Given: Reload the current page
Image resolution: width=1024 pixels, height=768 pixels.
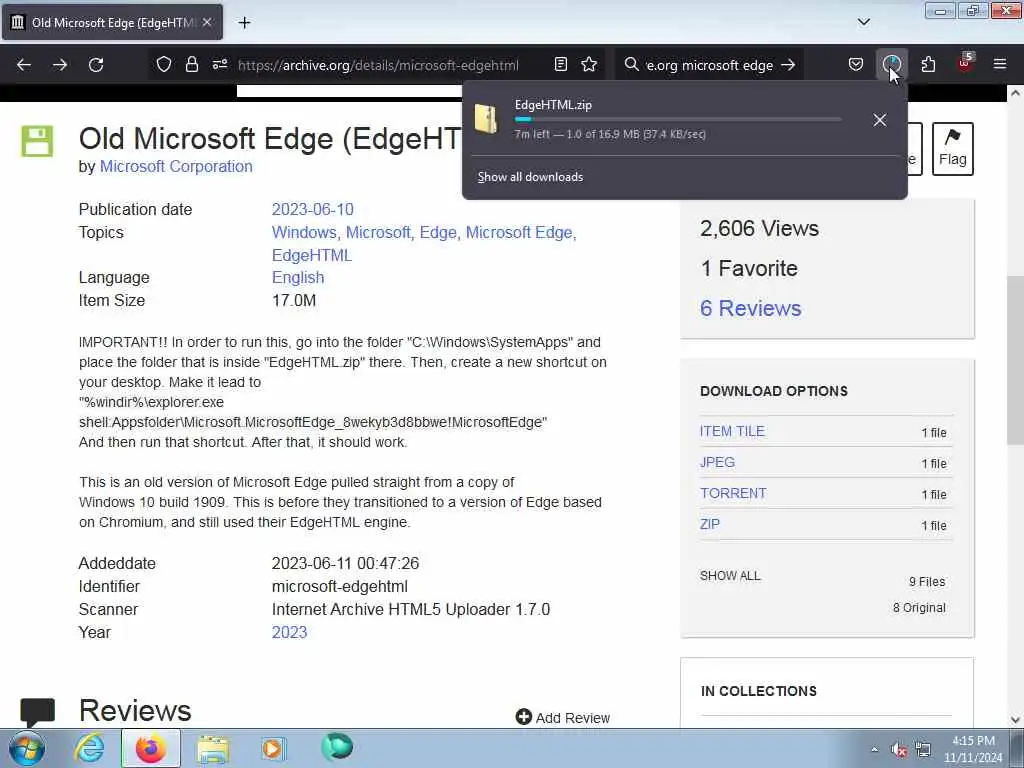Looking at the screenshot, I should click(x=96, y=65).
